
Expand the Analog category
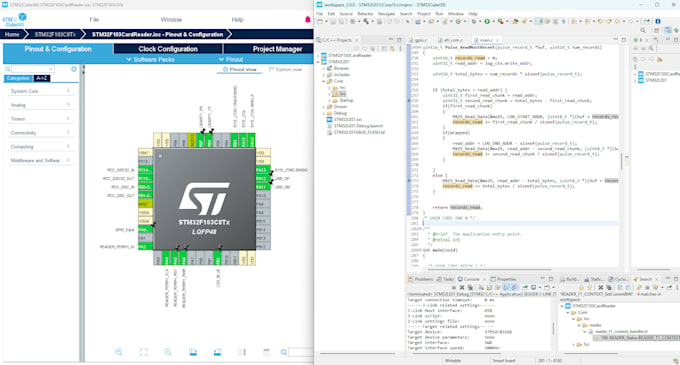pos(40,105)
